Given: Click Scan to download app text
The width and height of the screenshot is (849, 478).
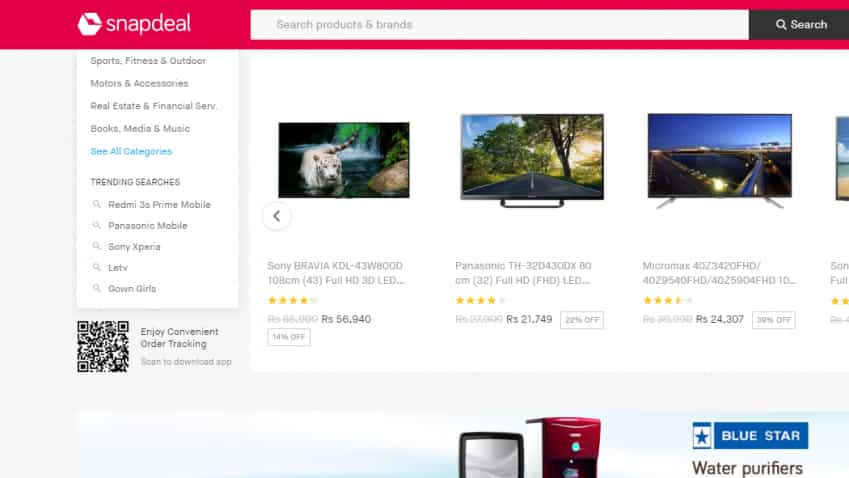Looking at the screenshot, I should [x=186, y=362].
